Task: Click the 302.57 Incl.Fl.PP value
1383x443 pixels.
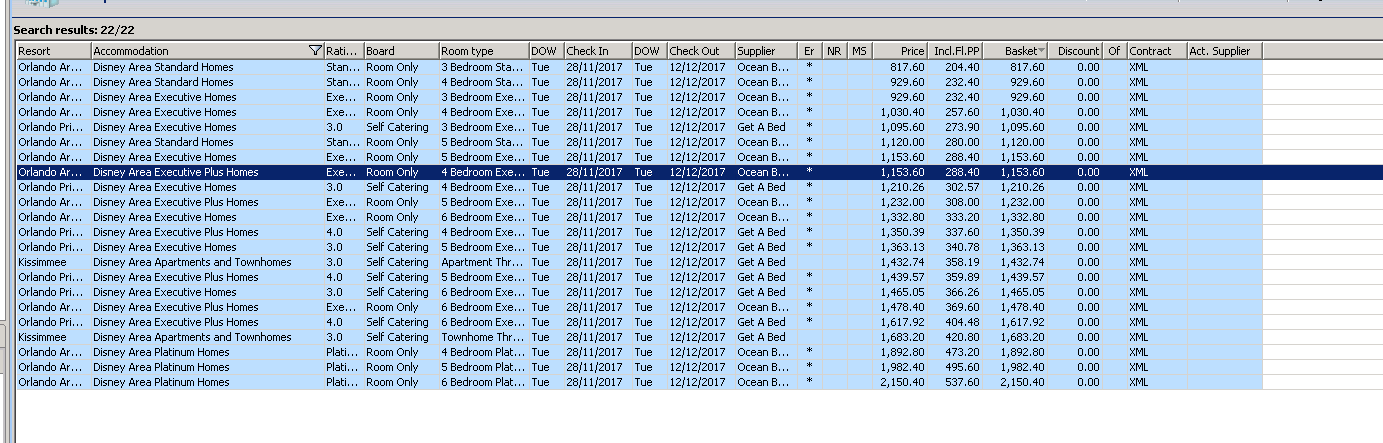Action: coord(961,187)
